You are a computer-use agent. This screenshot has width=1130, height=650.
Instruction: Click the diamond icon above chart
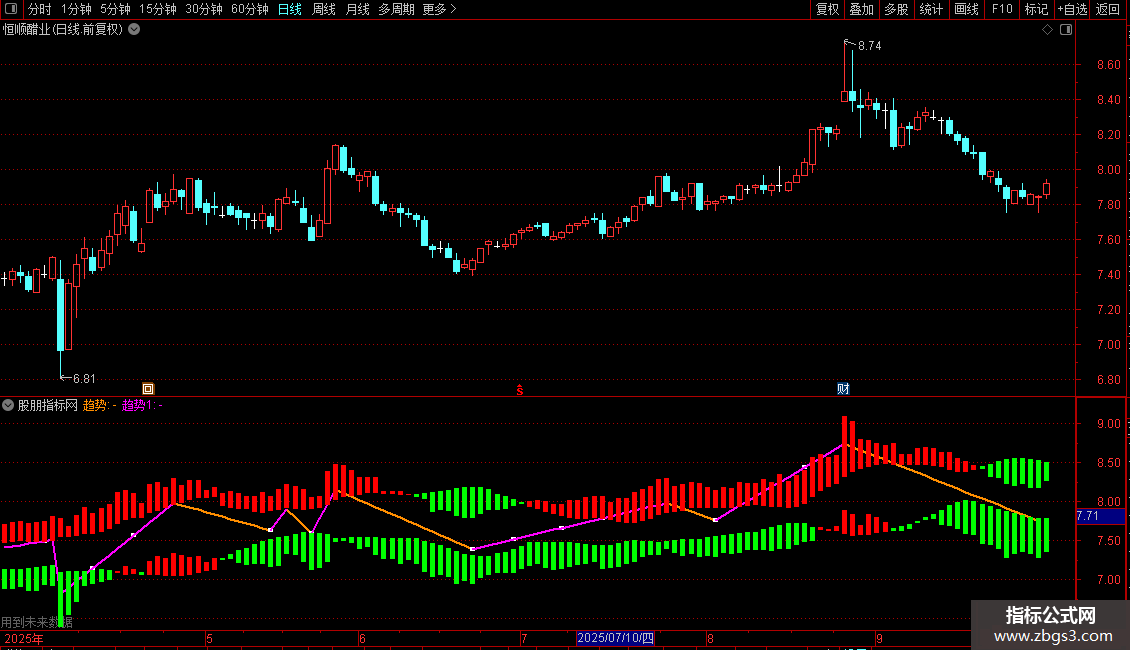click(x=1048, y=30)
